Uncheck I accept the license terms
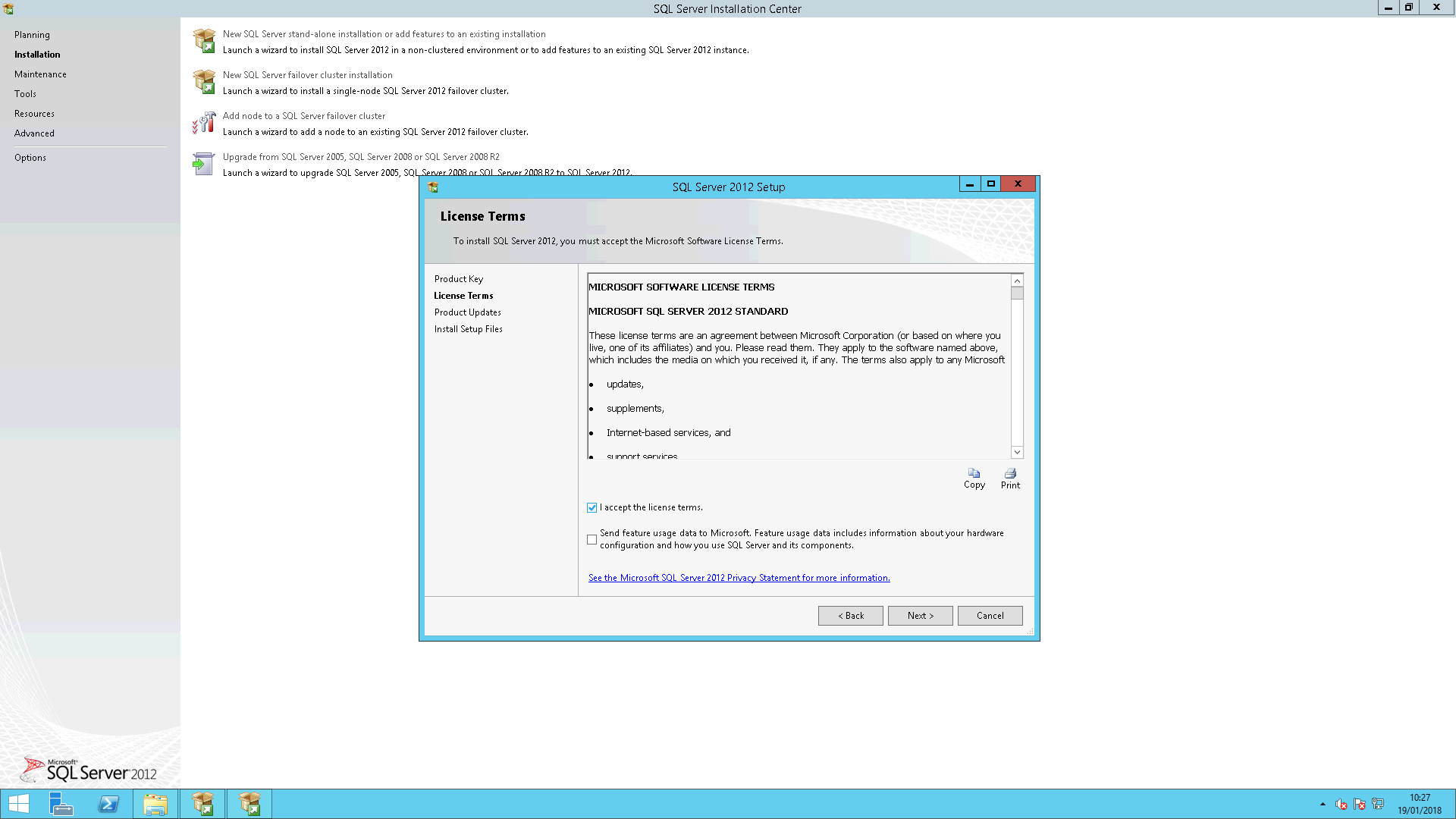This screenshot has height=819, width=1456. 591,508
